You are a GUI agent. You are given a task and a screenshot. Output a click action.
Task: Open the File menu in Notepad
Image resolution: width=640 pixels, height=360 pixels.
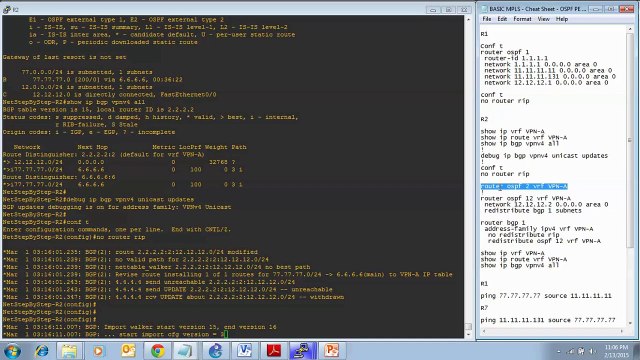click(487, 19)
